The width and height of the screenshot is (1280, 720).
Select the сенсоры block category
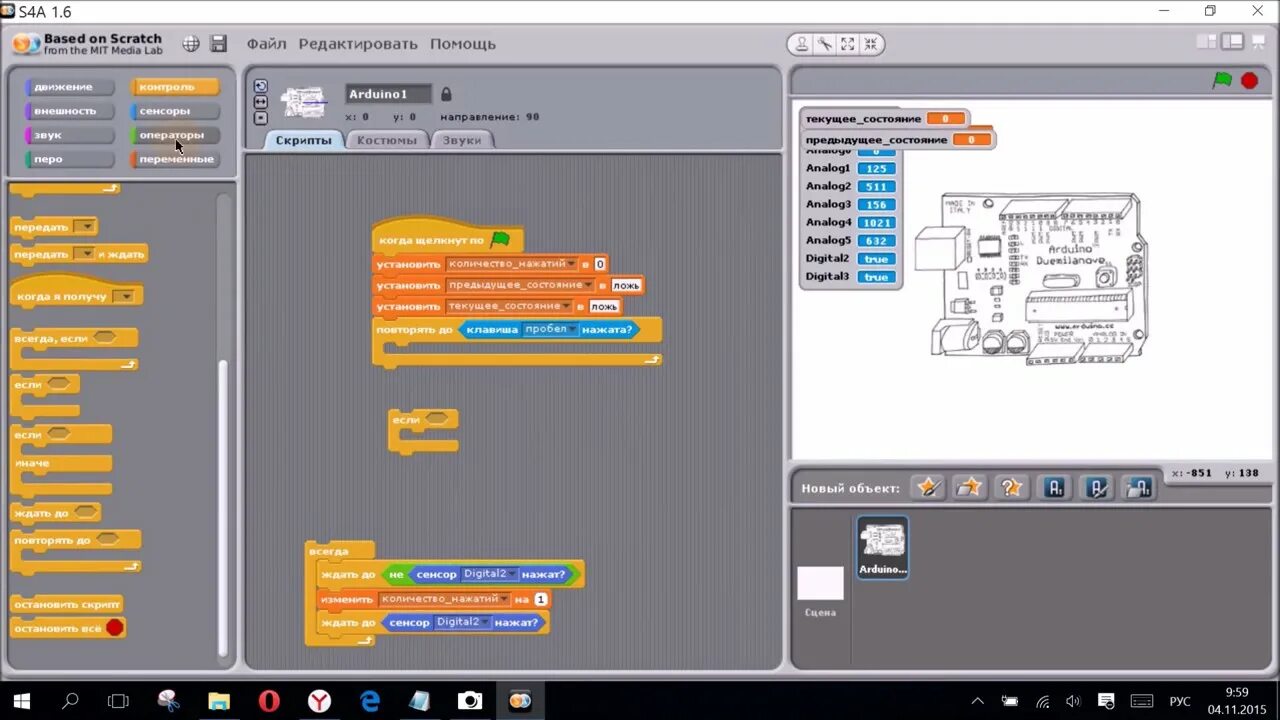click(174, 111)
